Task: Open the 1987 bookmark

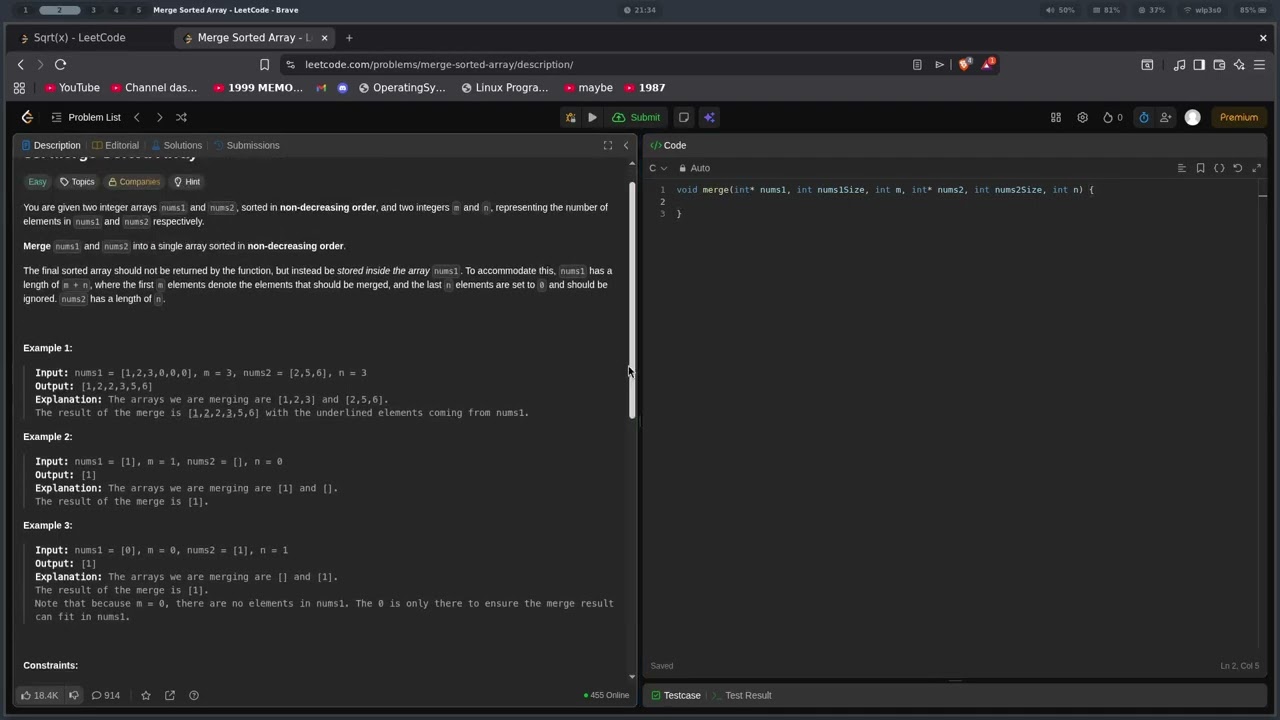Action: tap(644, 88)
